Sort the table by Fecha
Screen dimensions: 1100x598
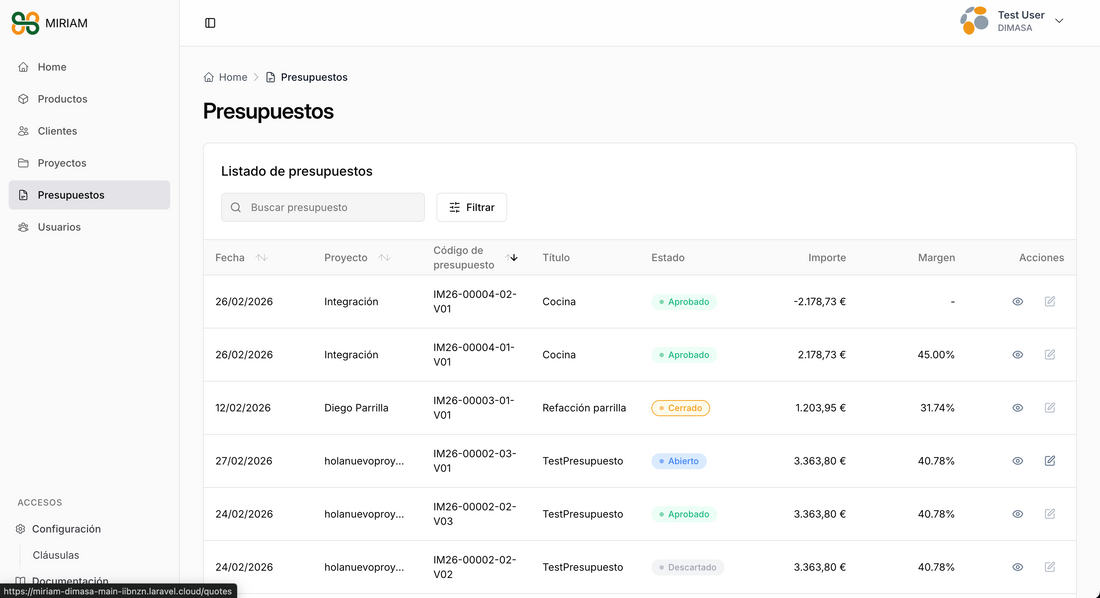(259, 257)
